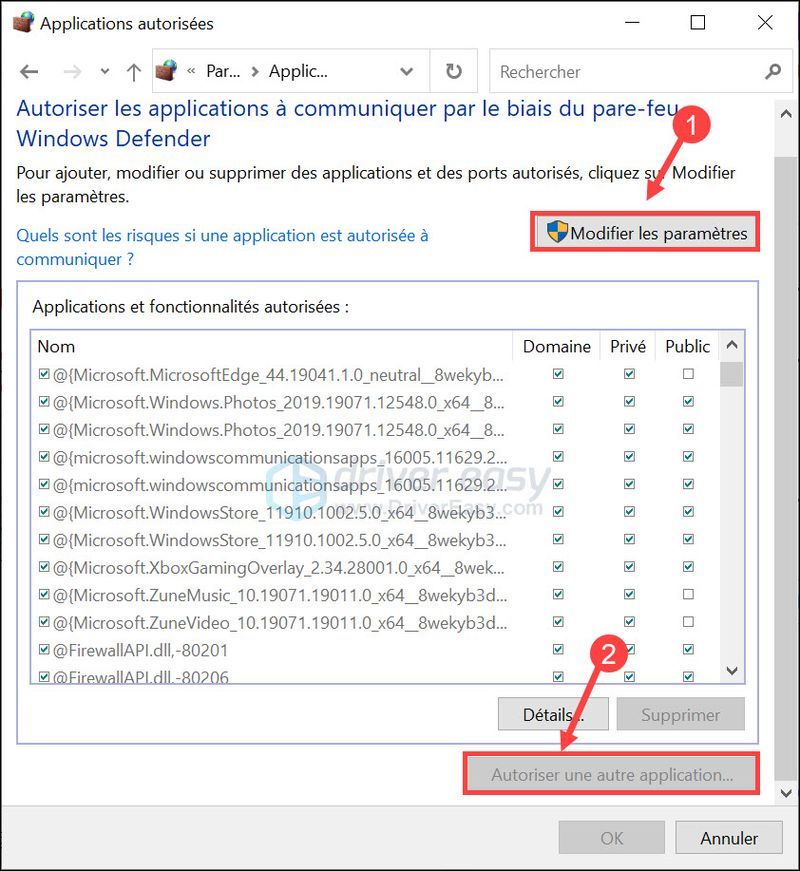
Task: Open the breadcrumb double-chevron overflow menu
Action: tap(191, 71)
